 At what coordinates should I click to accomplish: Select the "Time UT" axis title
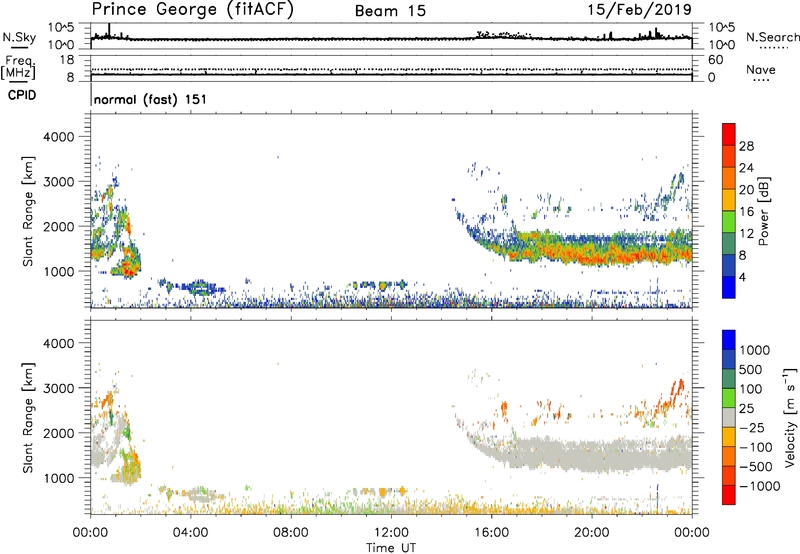[391, 548]
